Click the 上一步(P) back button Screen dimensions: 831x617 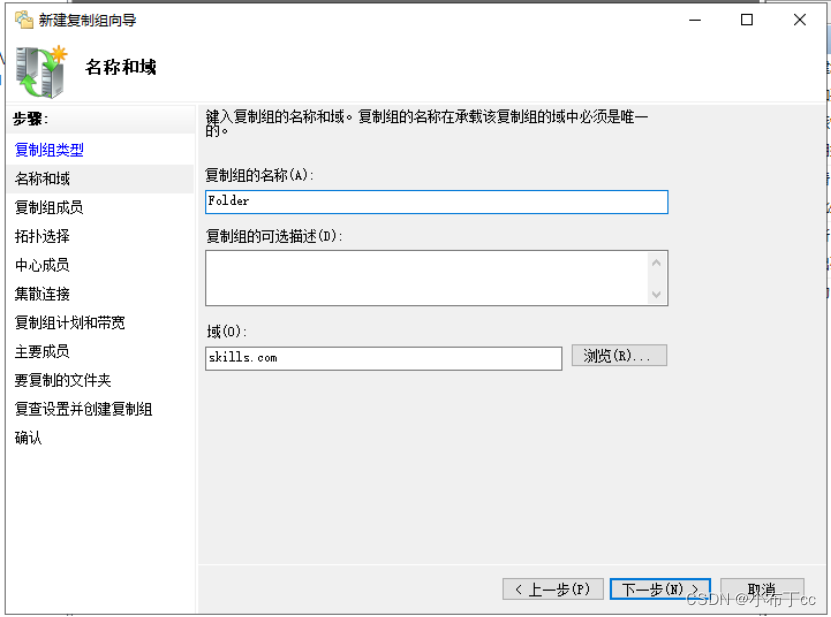[x=553, y=589]
